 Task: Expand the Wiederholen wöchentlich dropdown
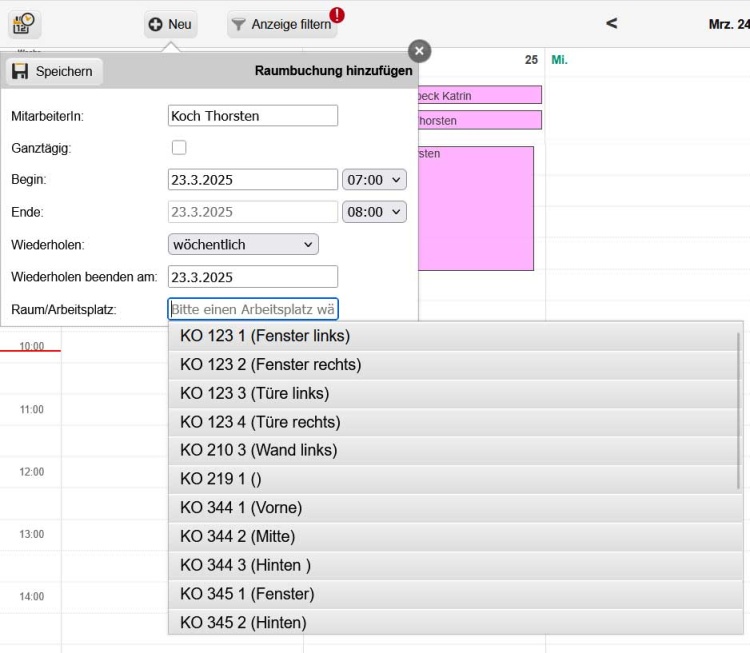(243, 244)
